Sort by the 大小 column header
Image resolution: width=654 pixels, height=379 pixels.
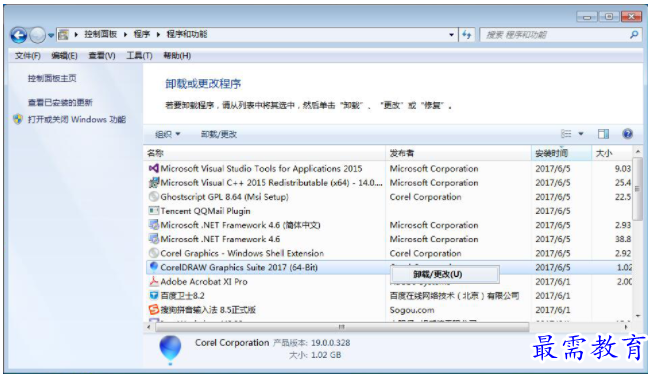tap(612, 153)
